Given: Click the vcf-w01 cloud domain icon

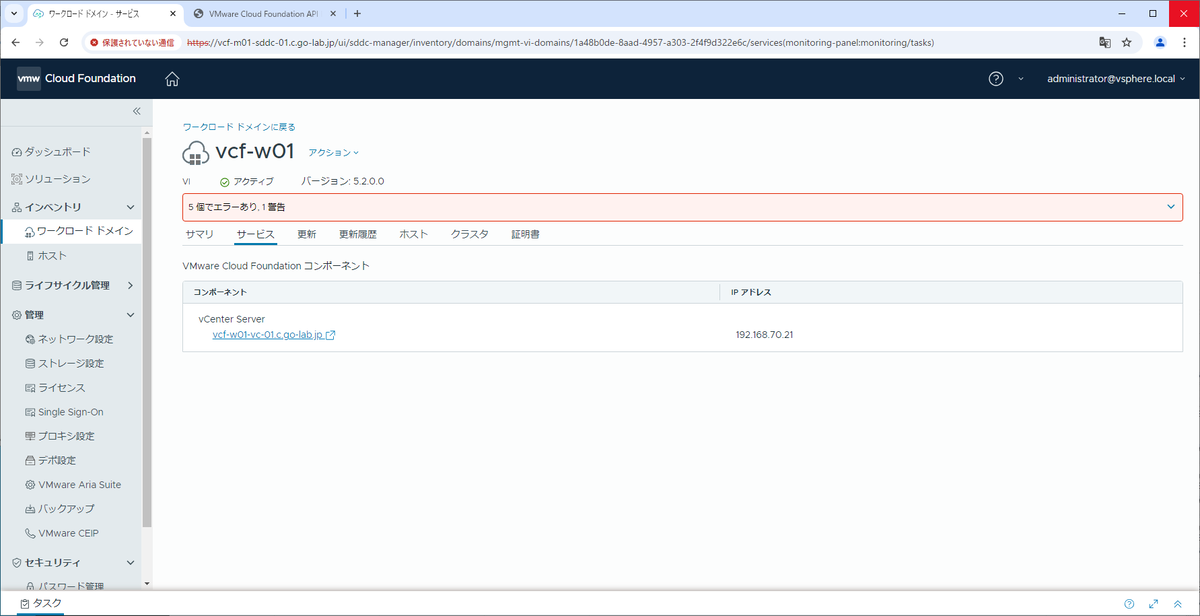Looking at the screenshot, I should (x=196, y=152).
